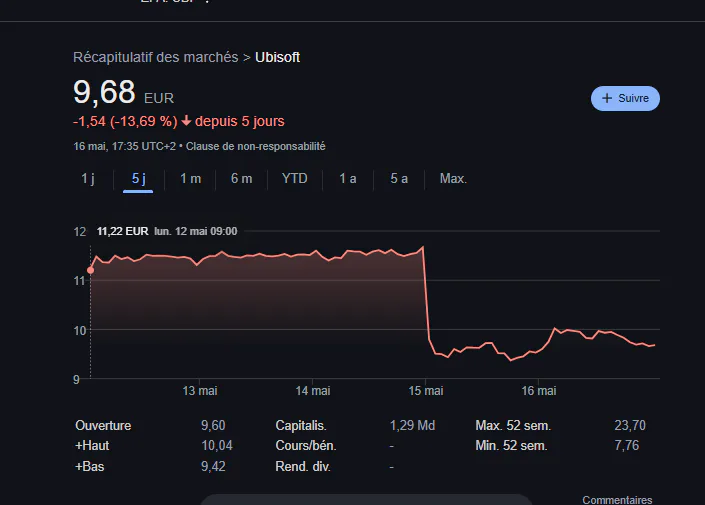The width and height of the screenshot is (705, 505).
Task: Click the 13 mai axis label
Action: point(200,390)
